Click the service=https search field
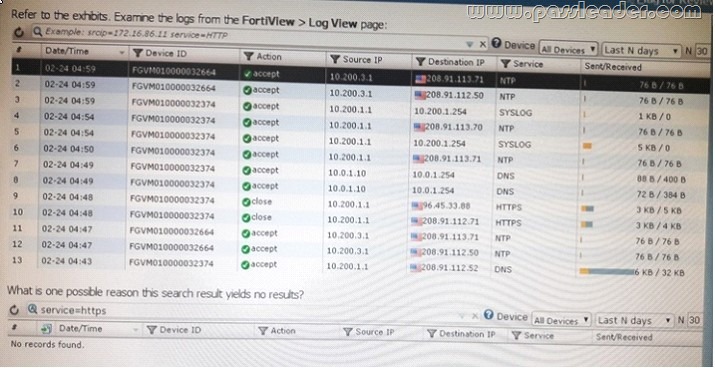Image resolution: width=715 pixels, height=368 pixels. point(242,311)
